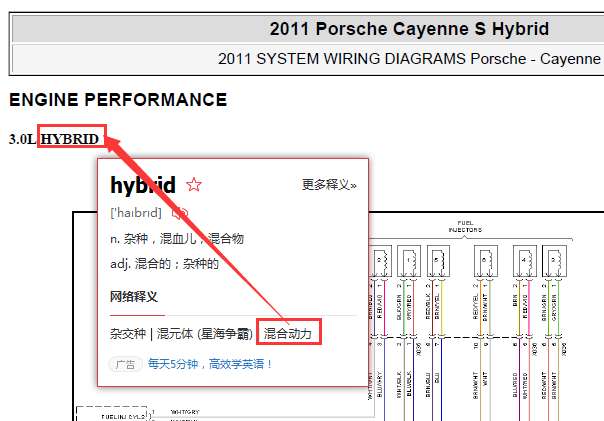The image size is (604, 421).
Task: Click fuel injector symbol number 6
Action: (486, 261)
